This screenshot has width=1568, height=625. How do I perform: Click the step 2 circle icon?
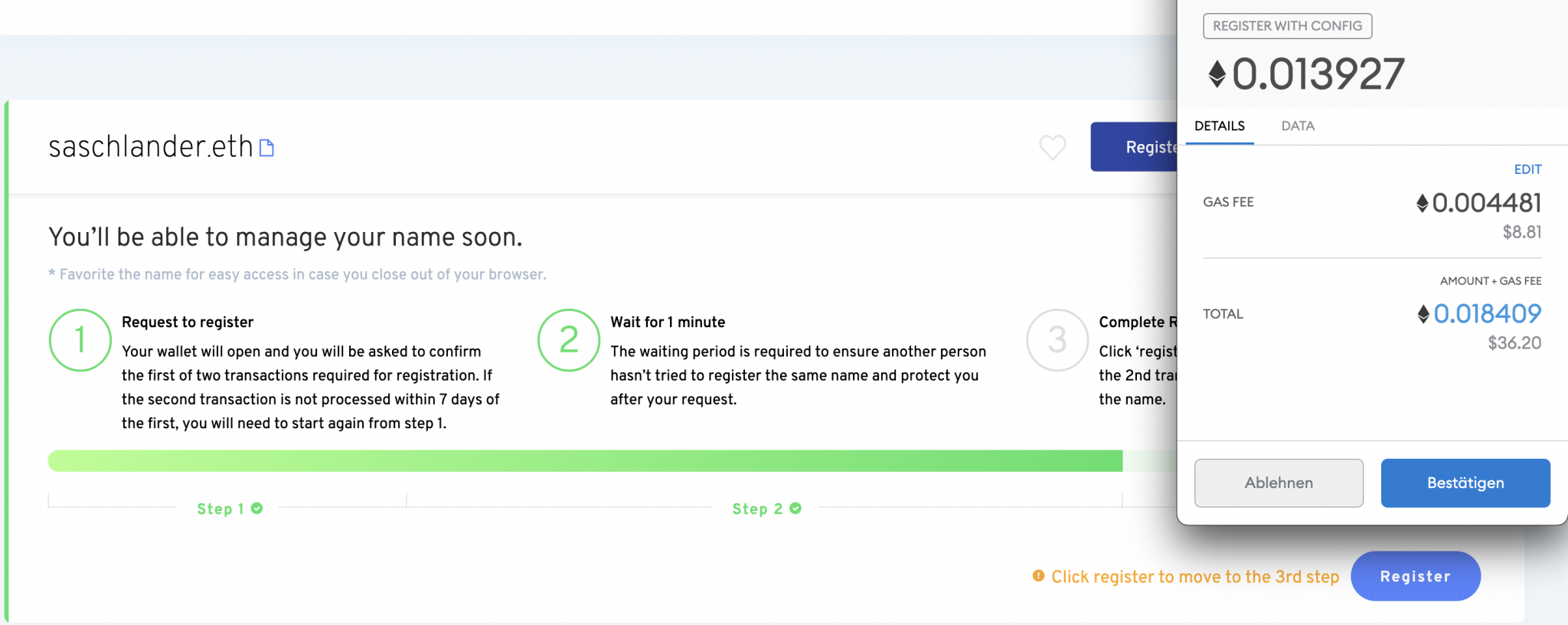pyautogui.click(x=568, y=340)
